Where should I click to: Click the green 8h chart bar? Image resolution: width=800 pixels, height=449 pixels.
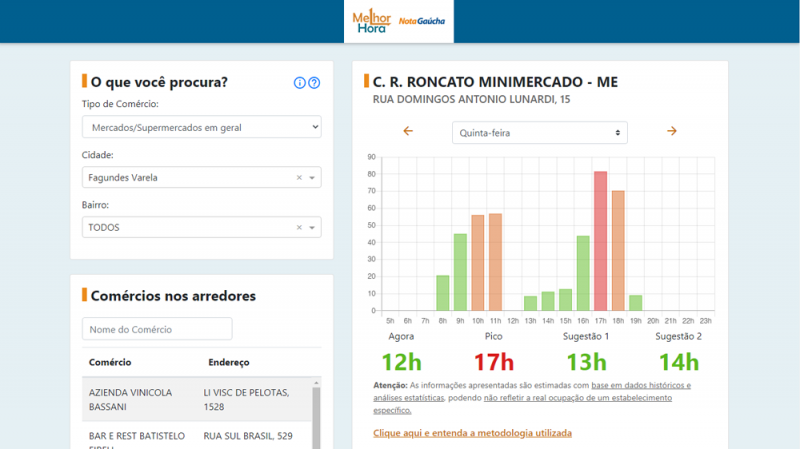[x=443, y=293]
